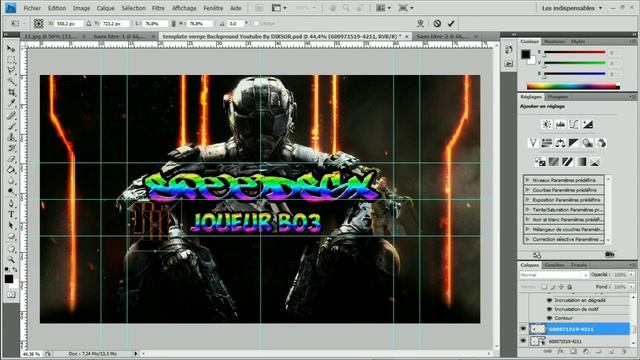Click the Add layer mask icon
The image size is (640, 360).
(573, 351)
